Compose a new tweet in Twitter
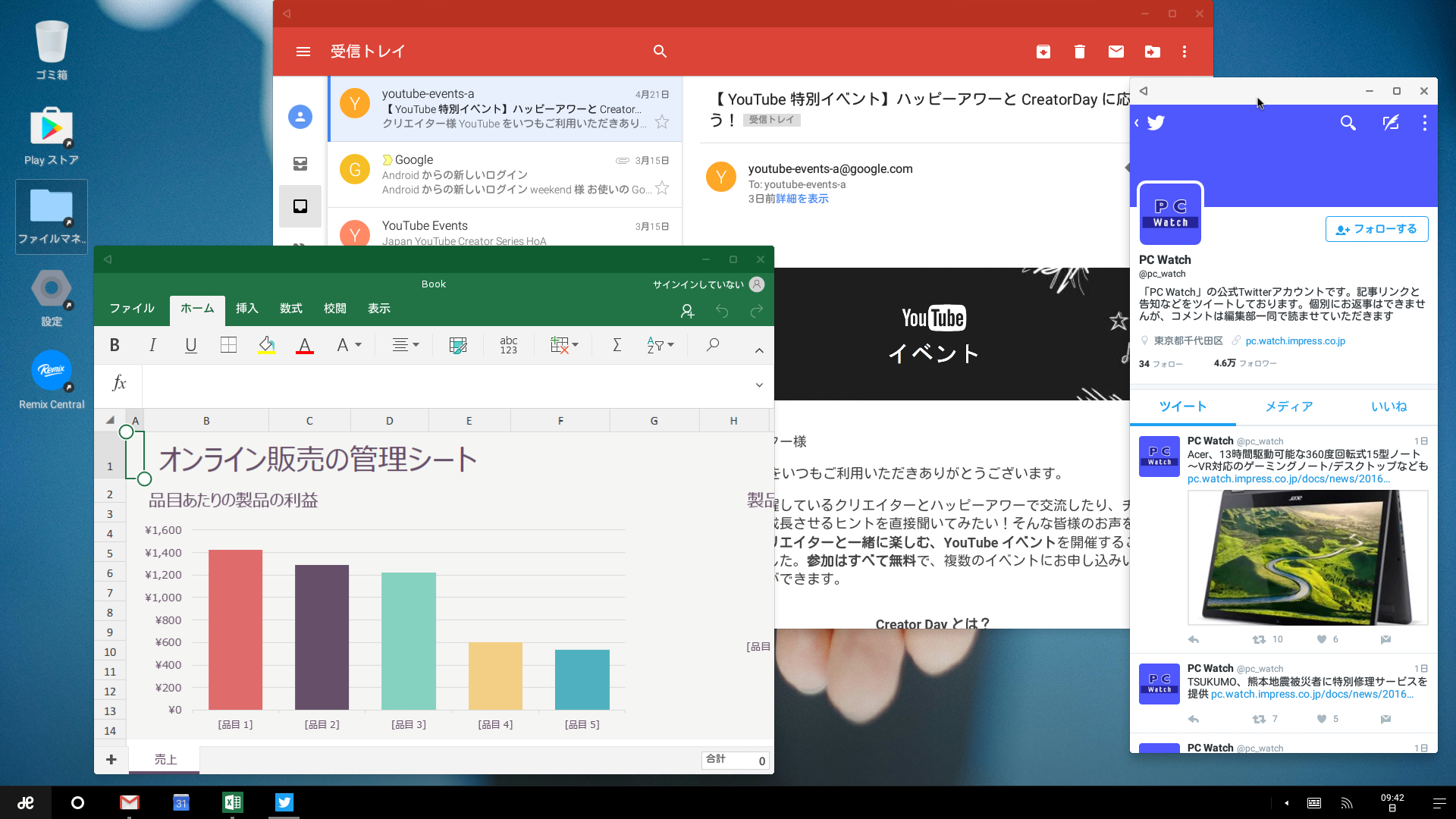 [x=1392, y=122]
